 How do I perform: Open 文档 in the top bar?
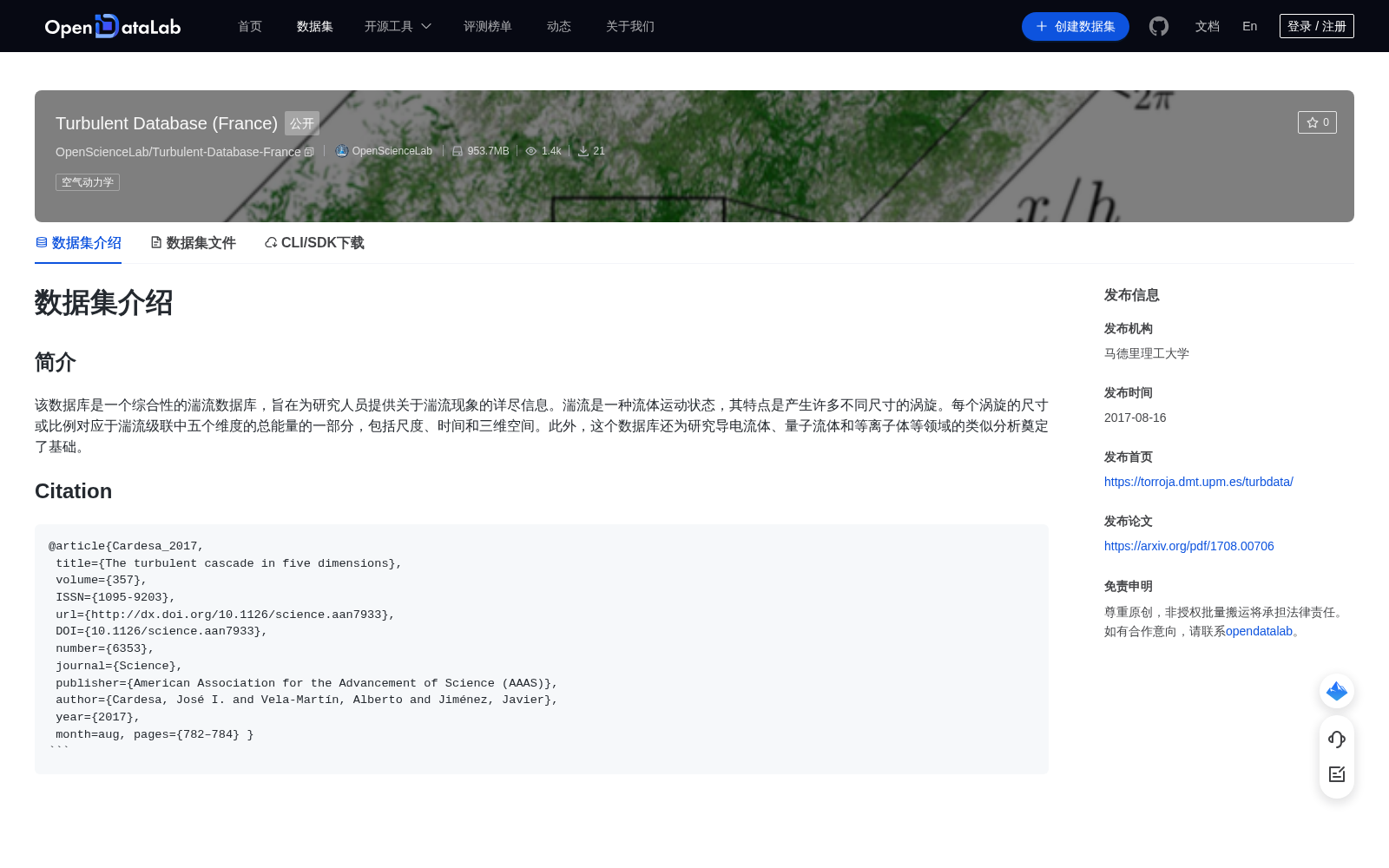(x=1208, y=26)
